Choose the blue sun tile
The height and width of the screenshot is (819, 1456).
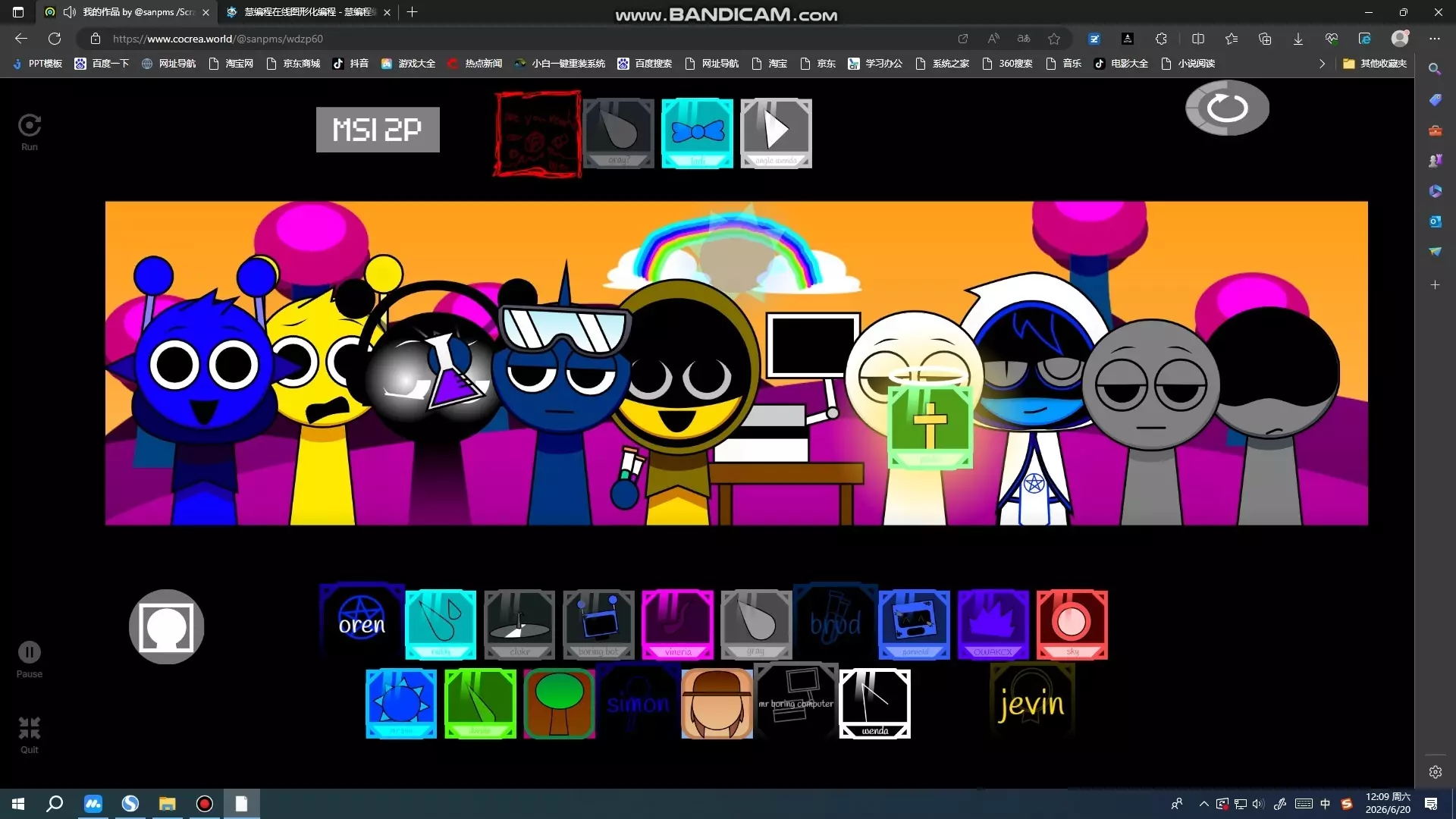point(401,703)
